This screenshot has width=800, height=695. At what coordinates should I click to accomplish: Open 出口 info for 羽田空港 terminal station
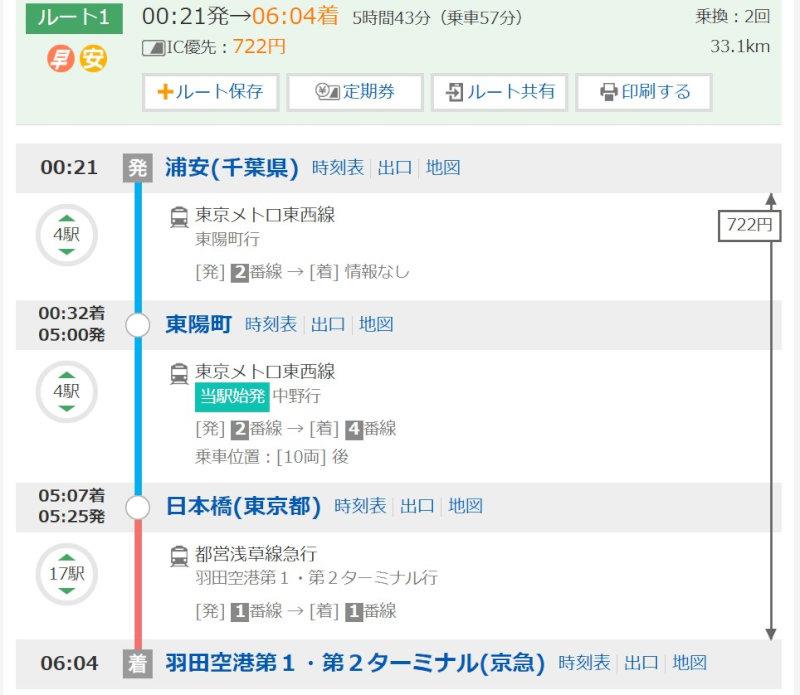click(641, 663)
